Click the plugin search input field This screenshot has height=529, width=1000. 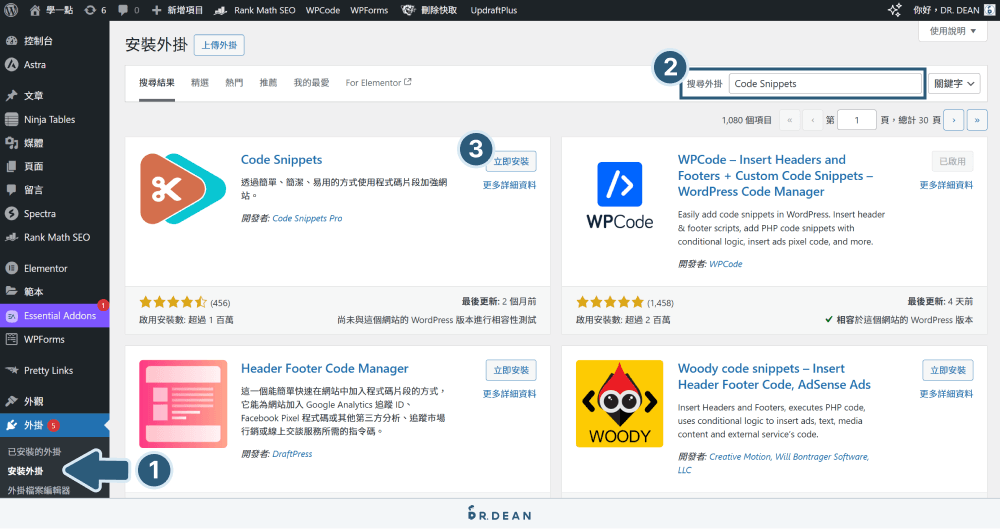tap(825, 84)
